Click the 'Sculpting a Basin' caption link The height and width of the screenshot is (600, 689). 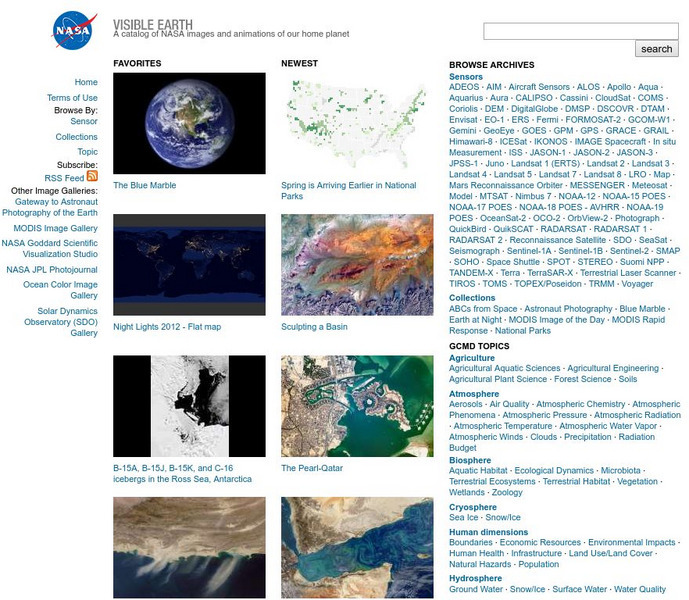(314, 327)
